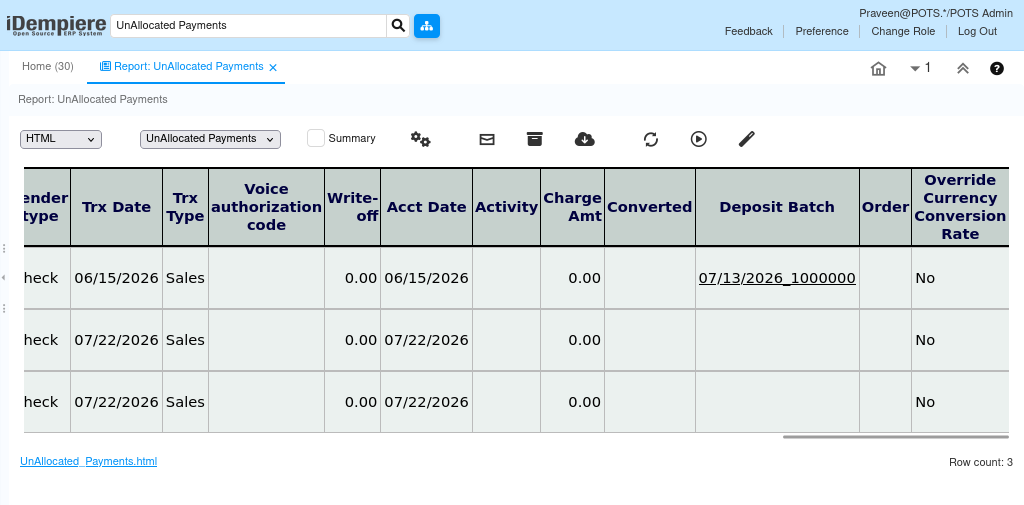Click the Charge Amt column header
This screenshot has width=1024, height=505.
click(572, 207)
